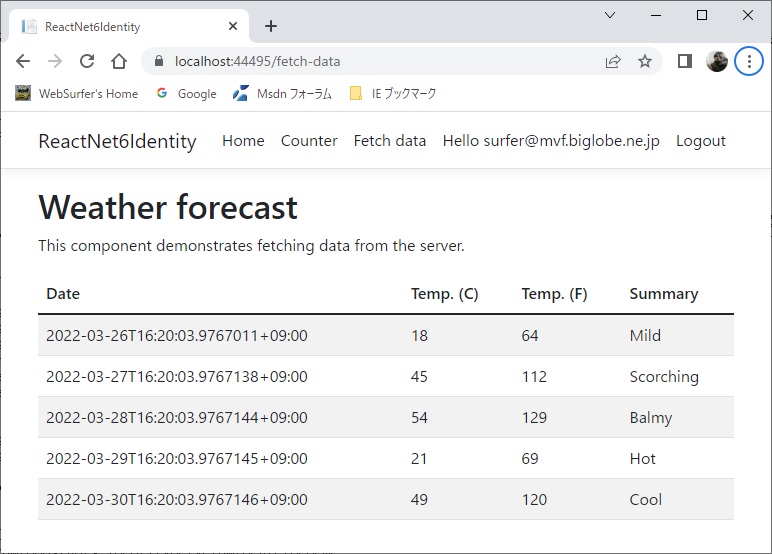This screenshot has width=772, height=554.
Task: Click the description text about fetching data
Action: pos(252,245)
